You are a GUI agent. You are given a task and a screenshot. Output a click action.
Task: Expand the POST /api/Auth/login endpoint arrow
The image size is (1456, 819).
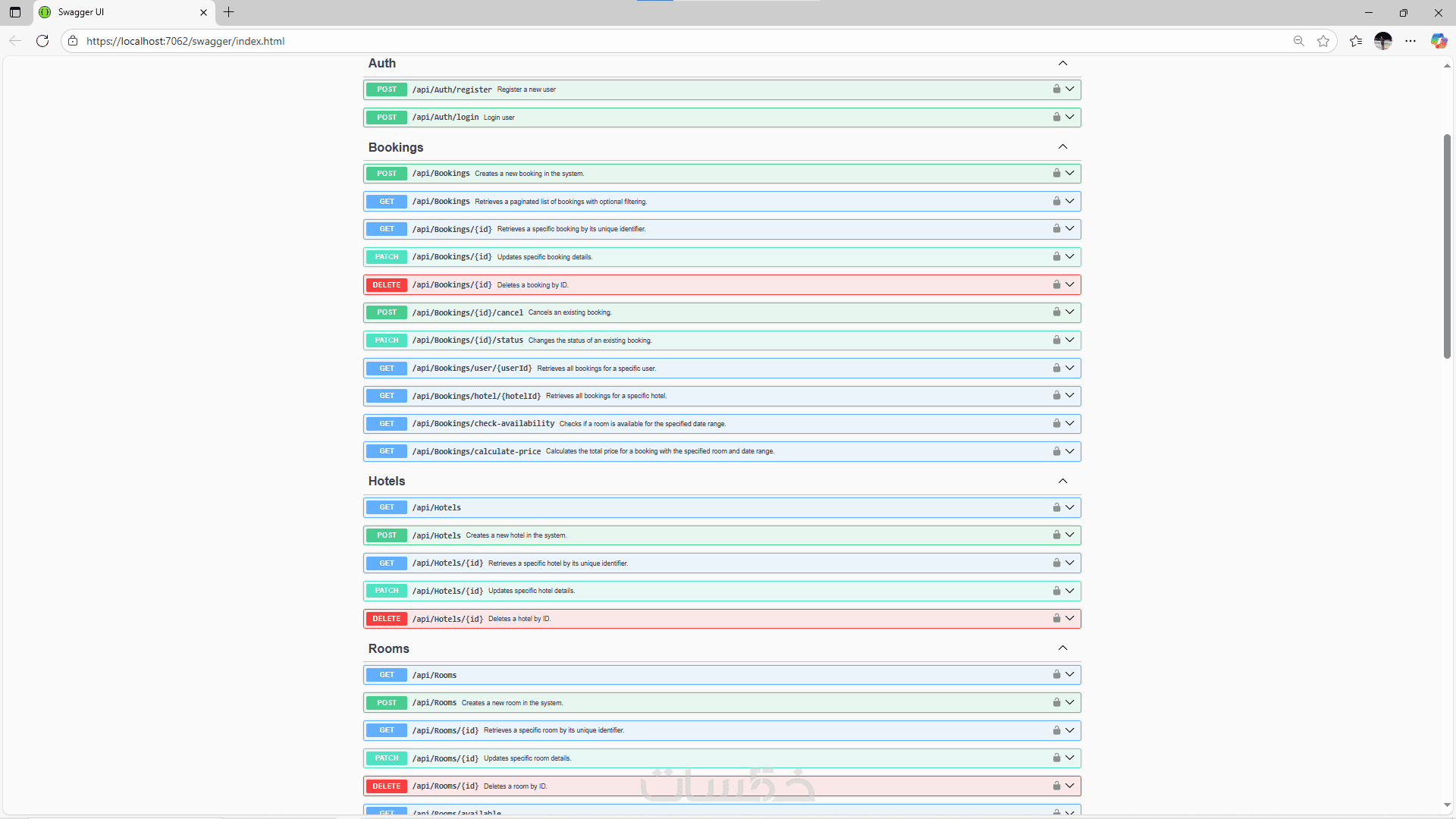(1069, 117)
